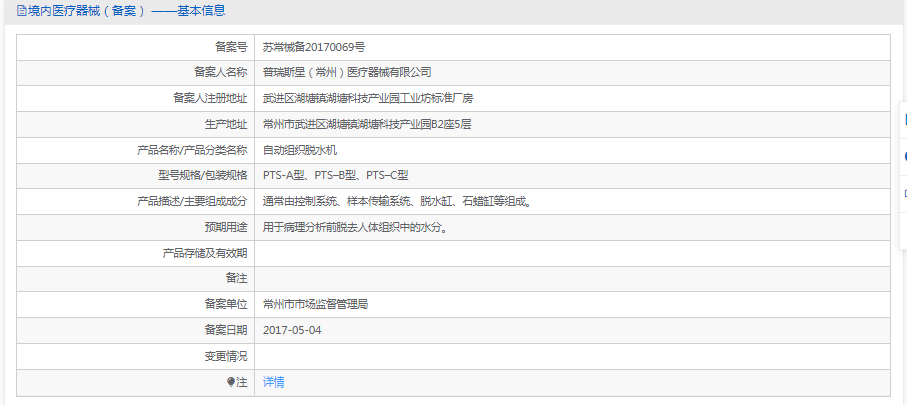This screenshot has width=907, height=405.
Task: Click the model list PTS-A型、PTS–B型、PTS–C型
Action: tap(335, 176)
